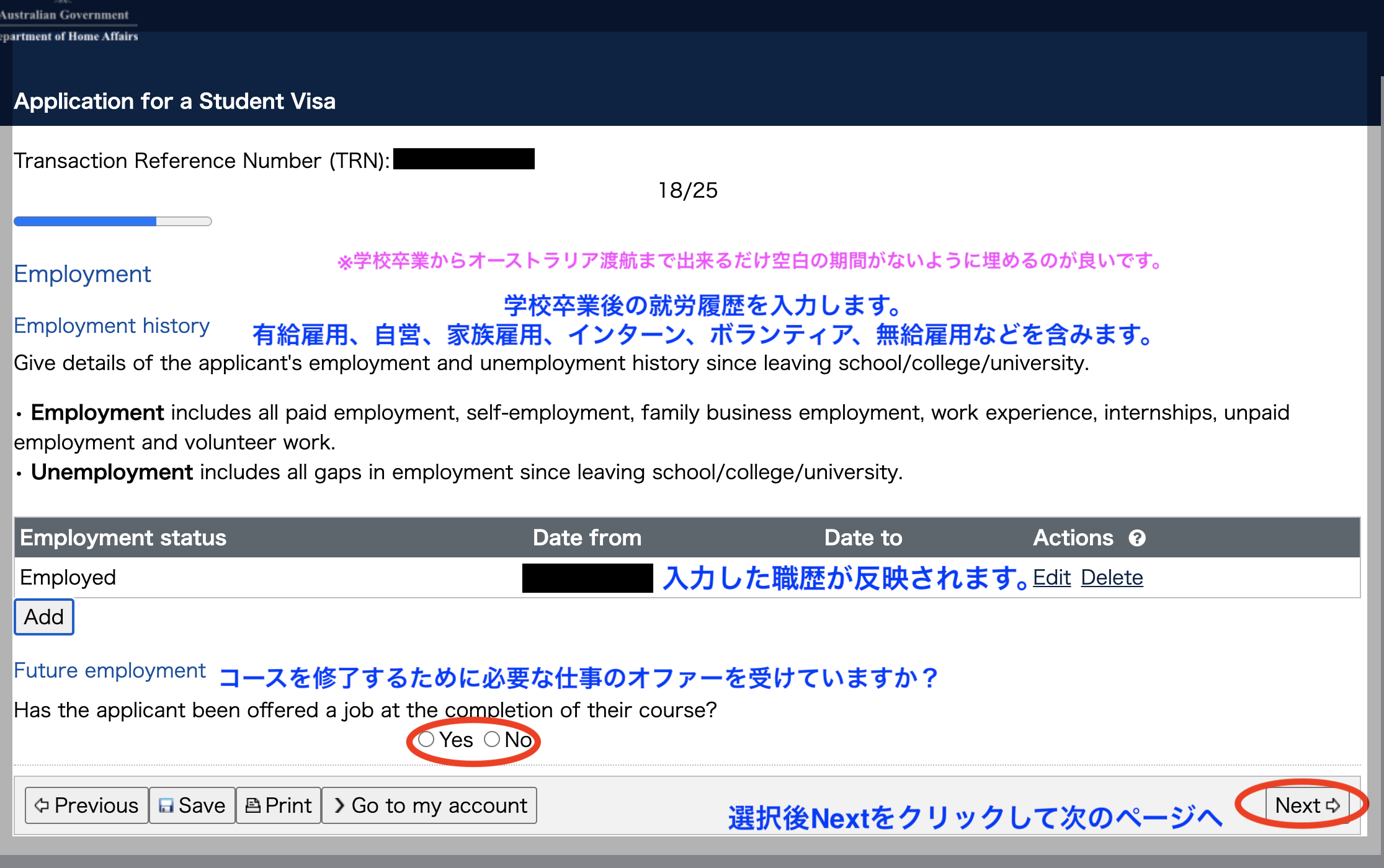Click the Next button arrow icon

click(1333, 805)
